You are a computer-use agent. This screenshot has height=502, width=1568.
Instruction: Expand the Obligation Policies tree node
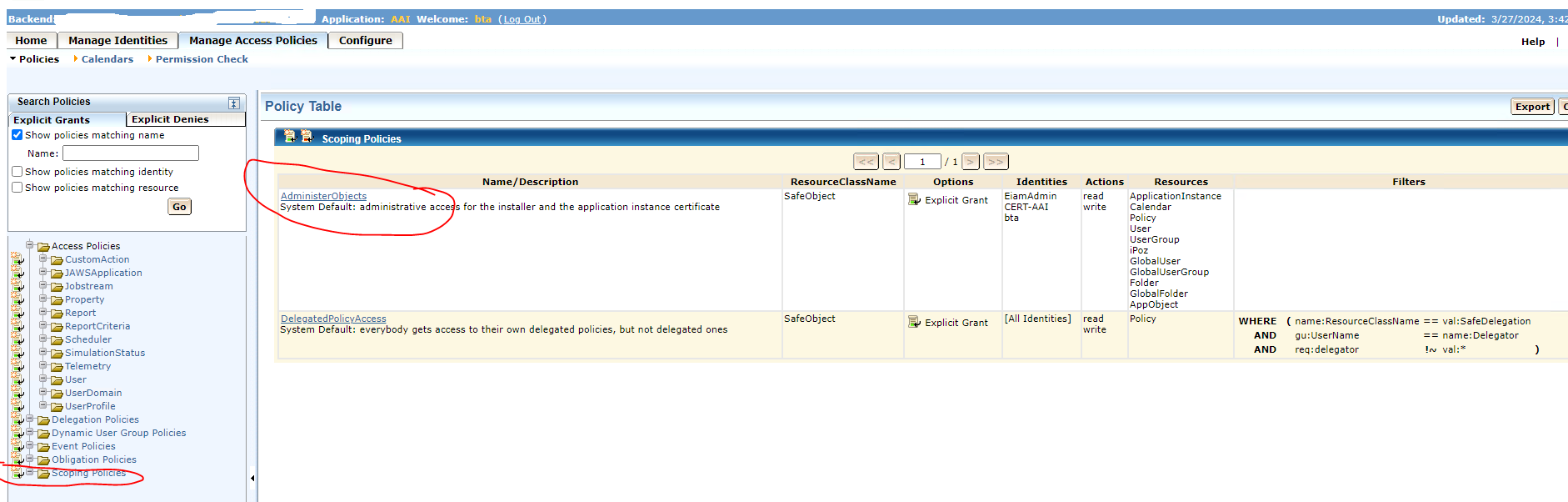[x=30, y=459]
